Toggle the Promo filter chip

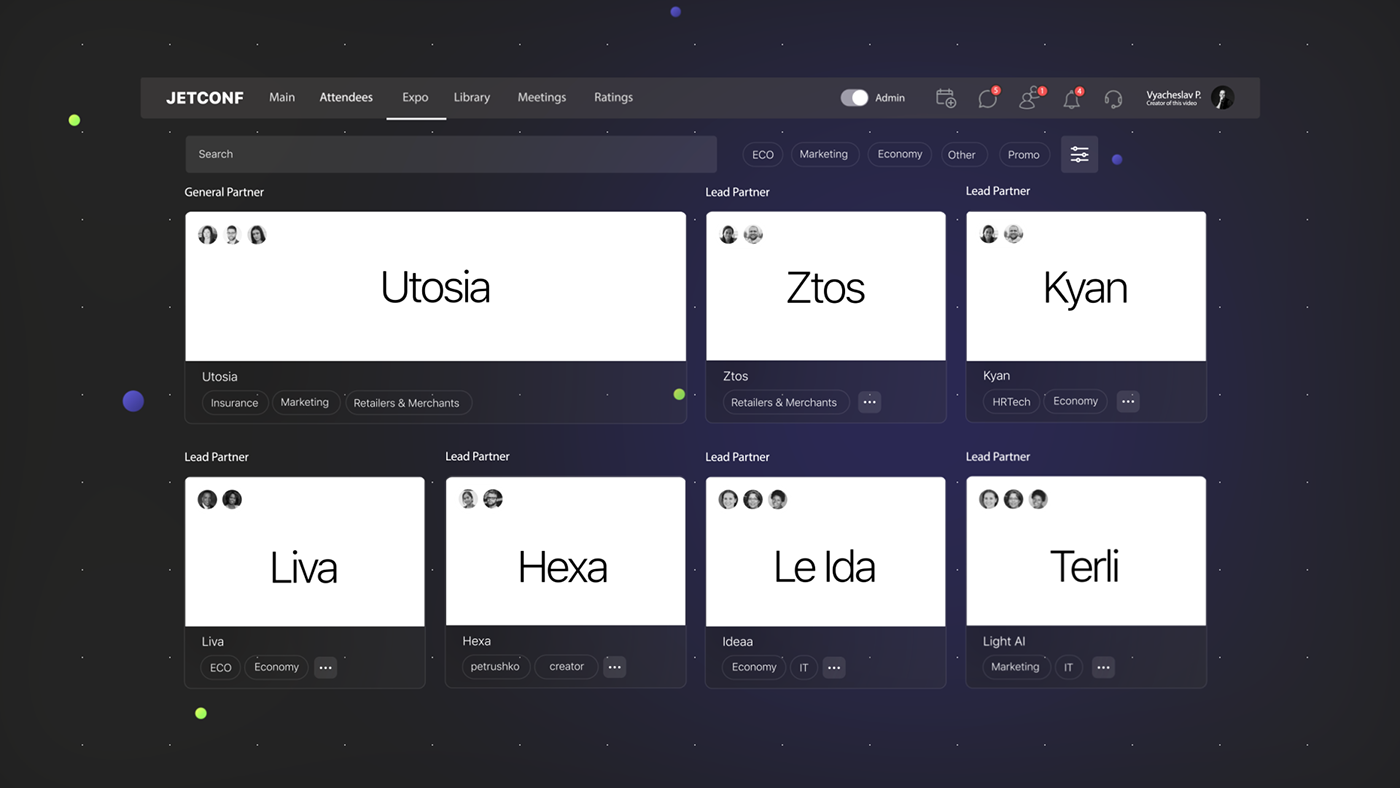(1023, 155)
